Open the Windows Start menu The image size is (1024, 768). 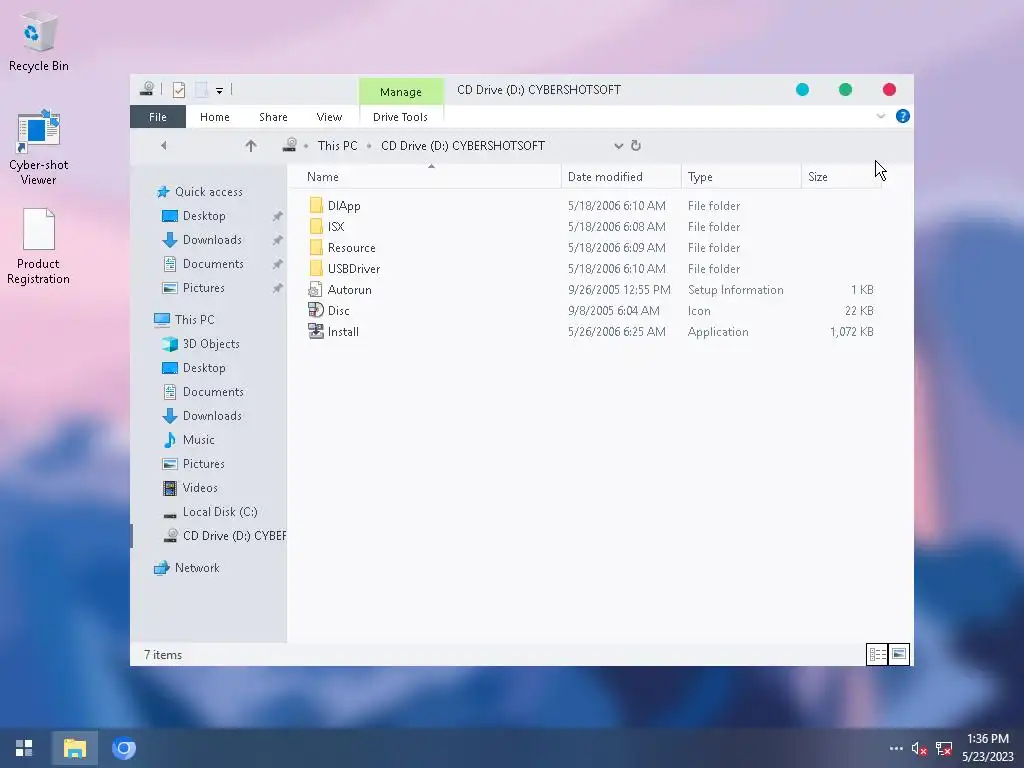tap(24, 748)
